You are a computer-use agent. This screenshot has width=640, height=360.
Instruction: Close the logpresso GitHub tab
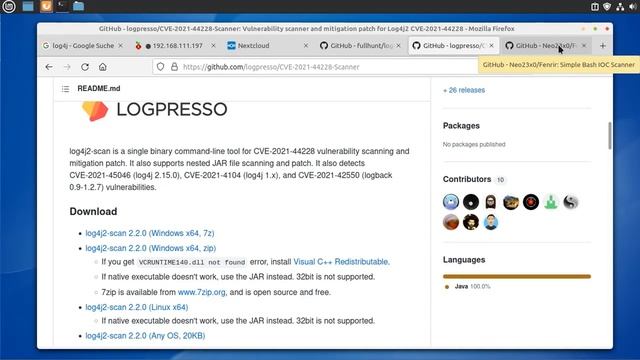pos(491,46)
